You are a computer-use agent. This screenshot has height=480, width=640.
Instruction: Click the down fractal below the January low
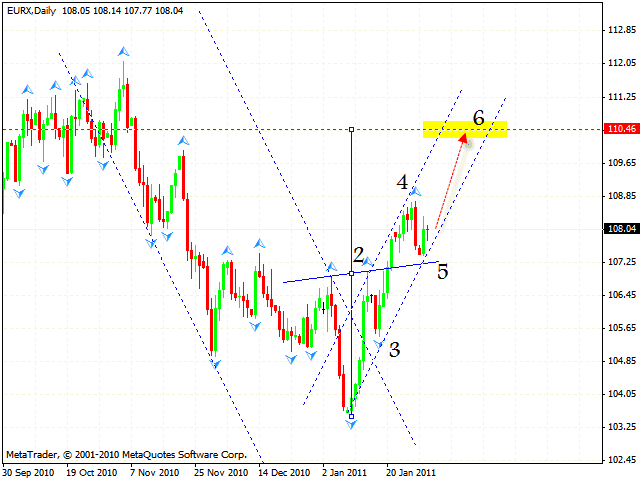coord(351,424)
